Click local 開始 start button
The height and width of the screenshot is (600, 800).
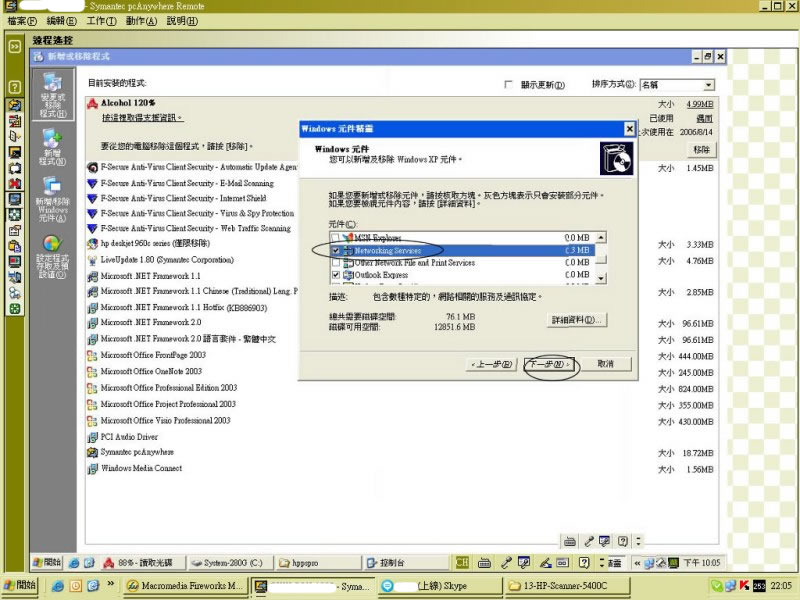(x=20, y=585)
